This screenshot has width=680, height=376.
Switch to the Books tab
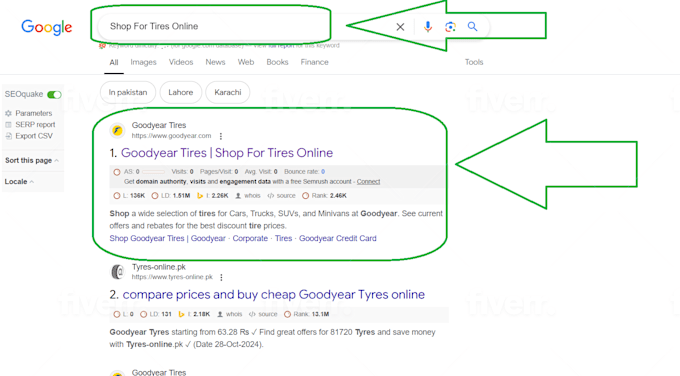(x=277, y=62)
